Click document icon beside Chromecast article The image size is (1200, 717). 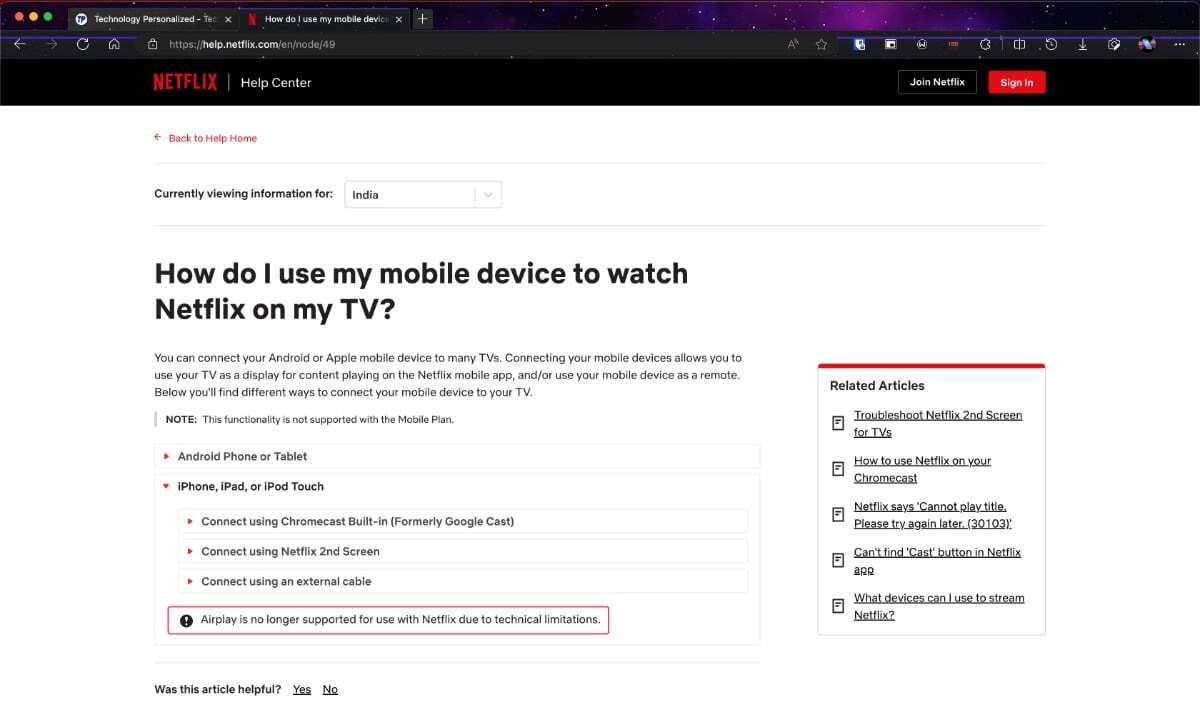838,469
